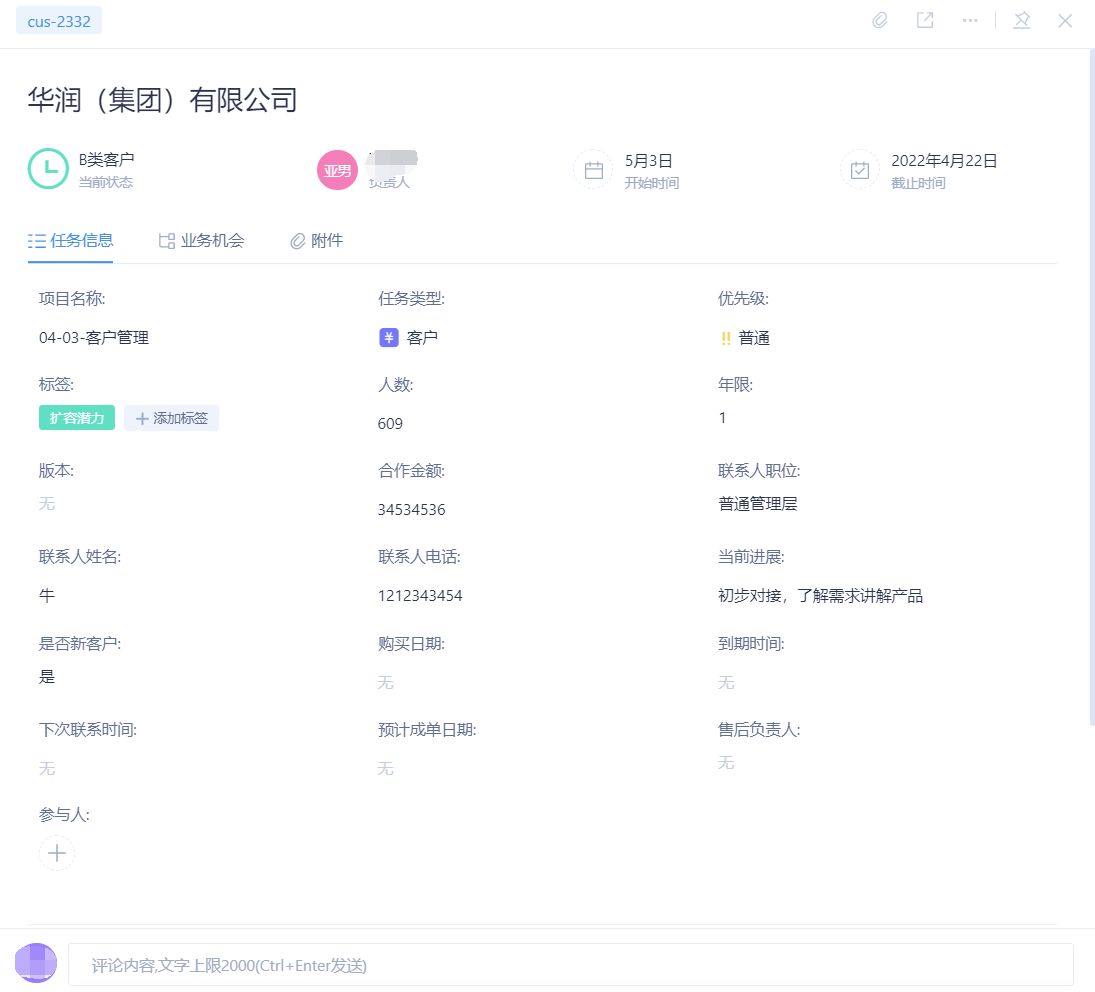Screen dimensions: 1095x992
Task: Click the 年限 value 1
Action: 723,418
